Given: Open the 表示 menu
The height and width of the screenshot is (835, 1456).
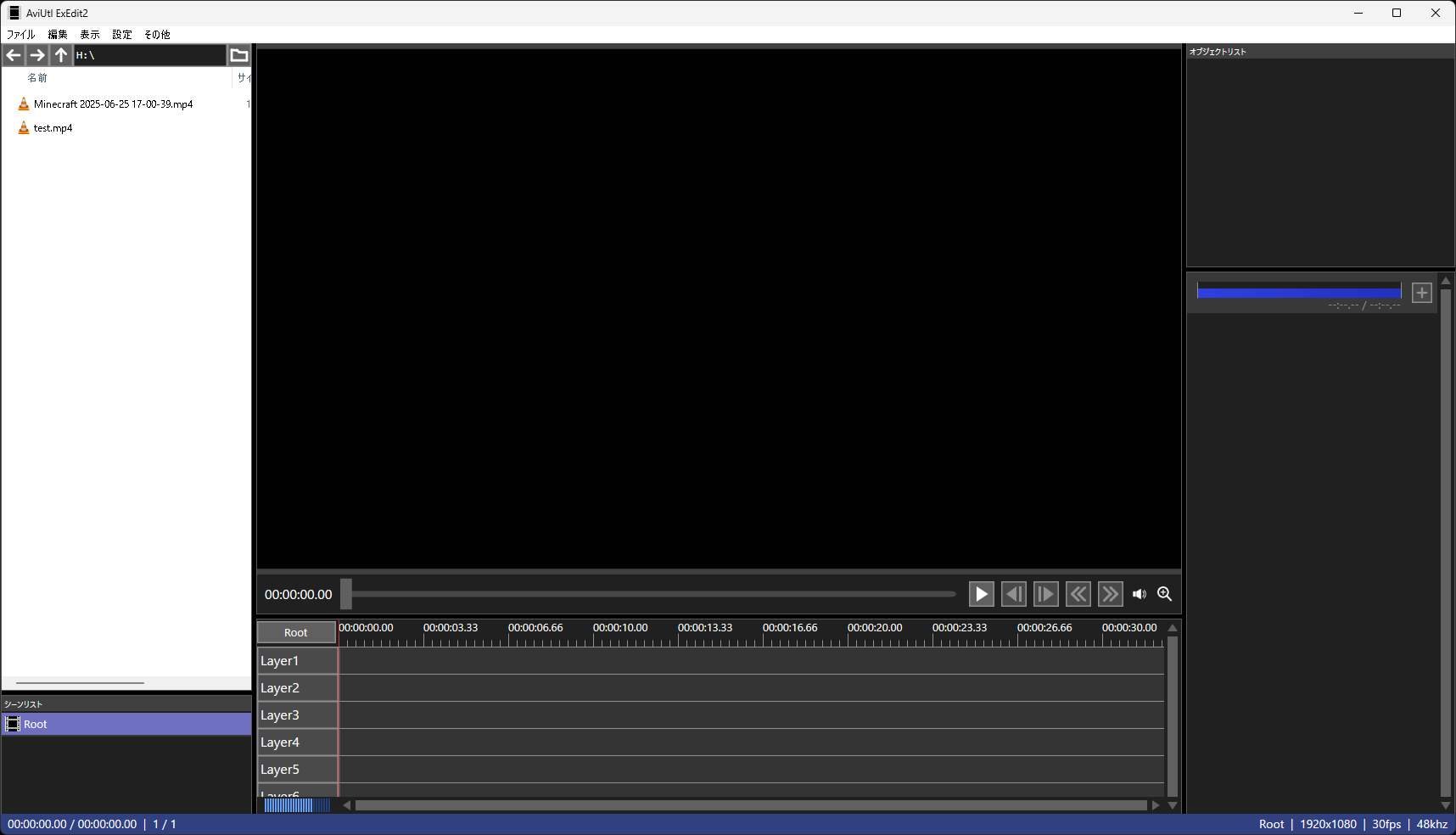Looking at the screenshot, I should pos(90,35).
